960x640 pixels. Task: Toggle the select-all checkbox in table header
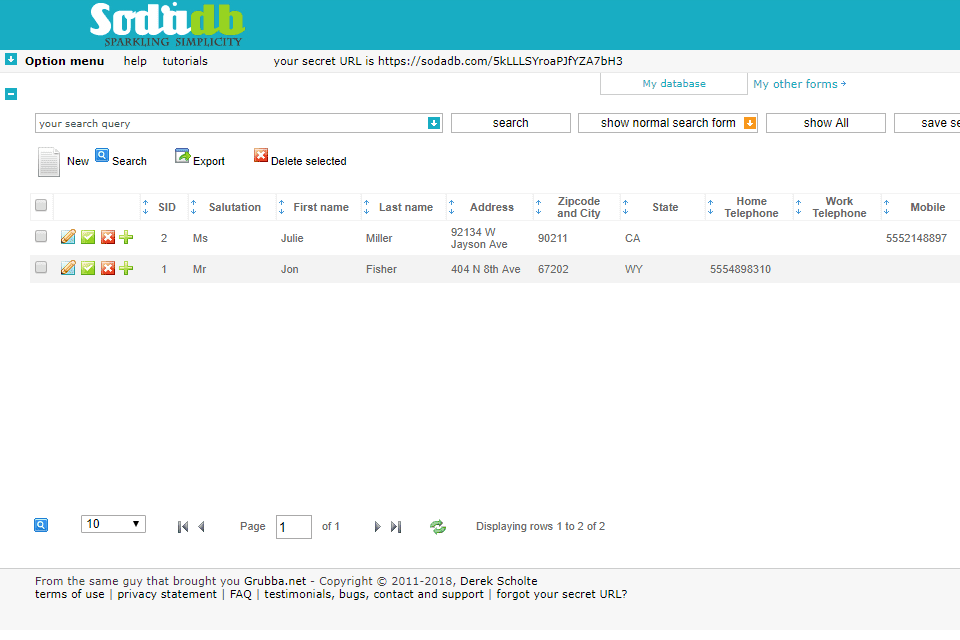(x=41, y=206)
